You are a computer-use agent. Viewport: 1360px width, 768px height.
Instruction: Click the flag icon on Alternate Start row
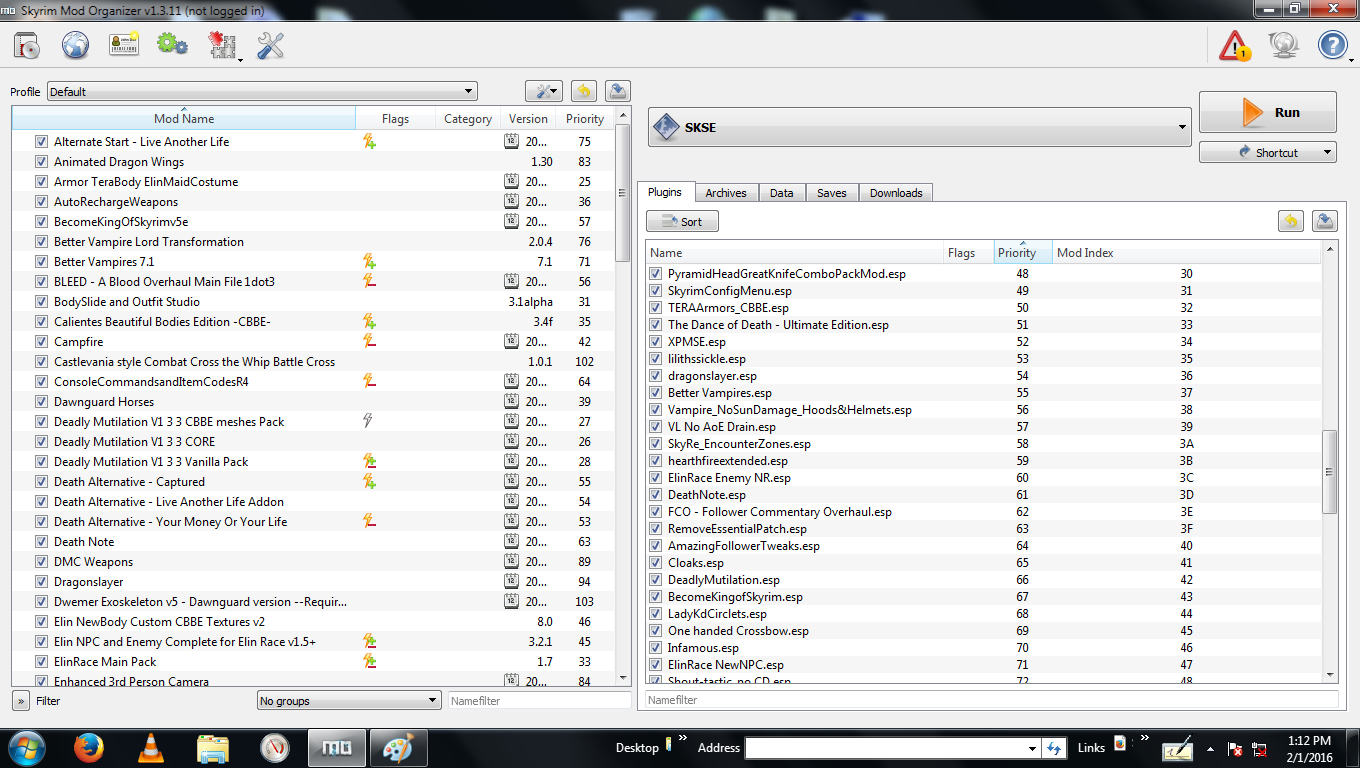[369, 142]
